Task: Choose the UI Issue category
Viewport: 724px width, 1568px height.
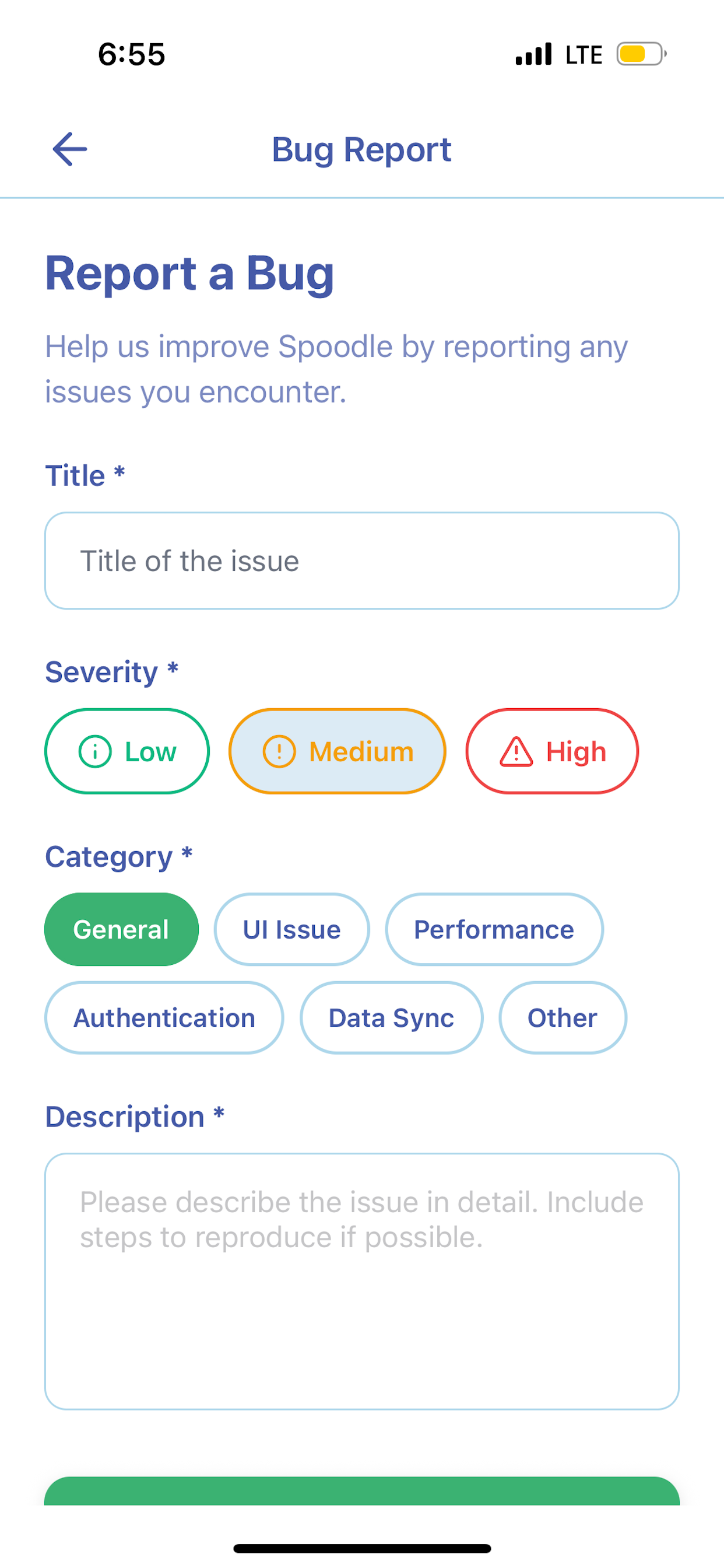Action: tap(292, 929)
